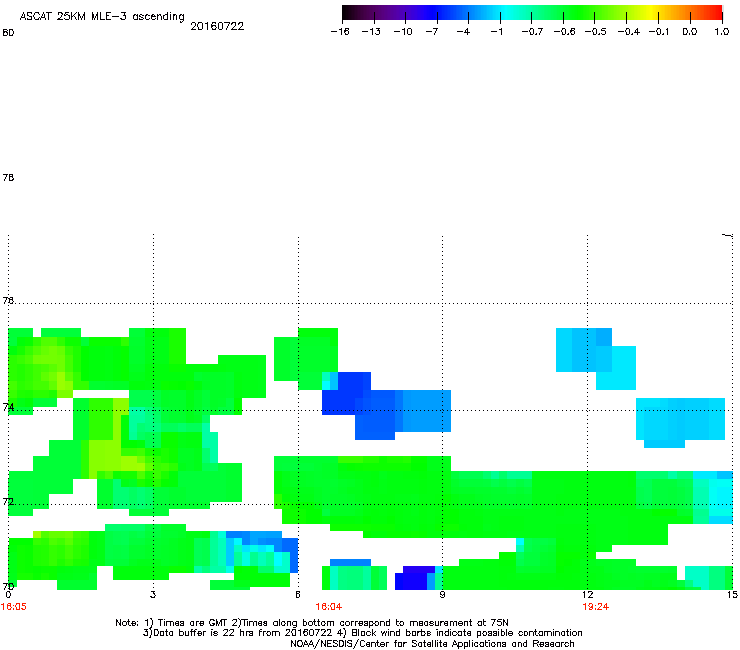Click the 'NOAA/NESDIS/Center for Satellite Applications and Research' credit
The image size is (740, 650).
432,644
